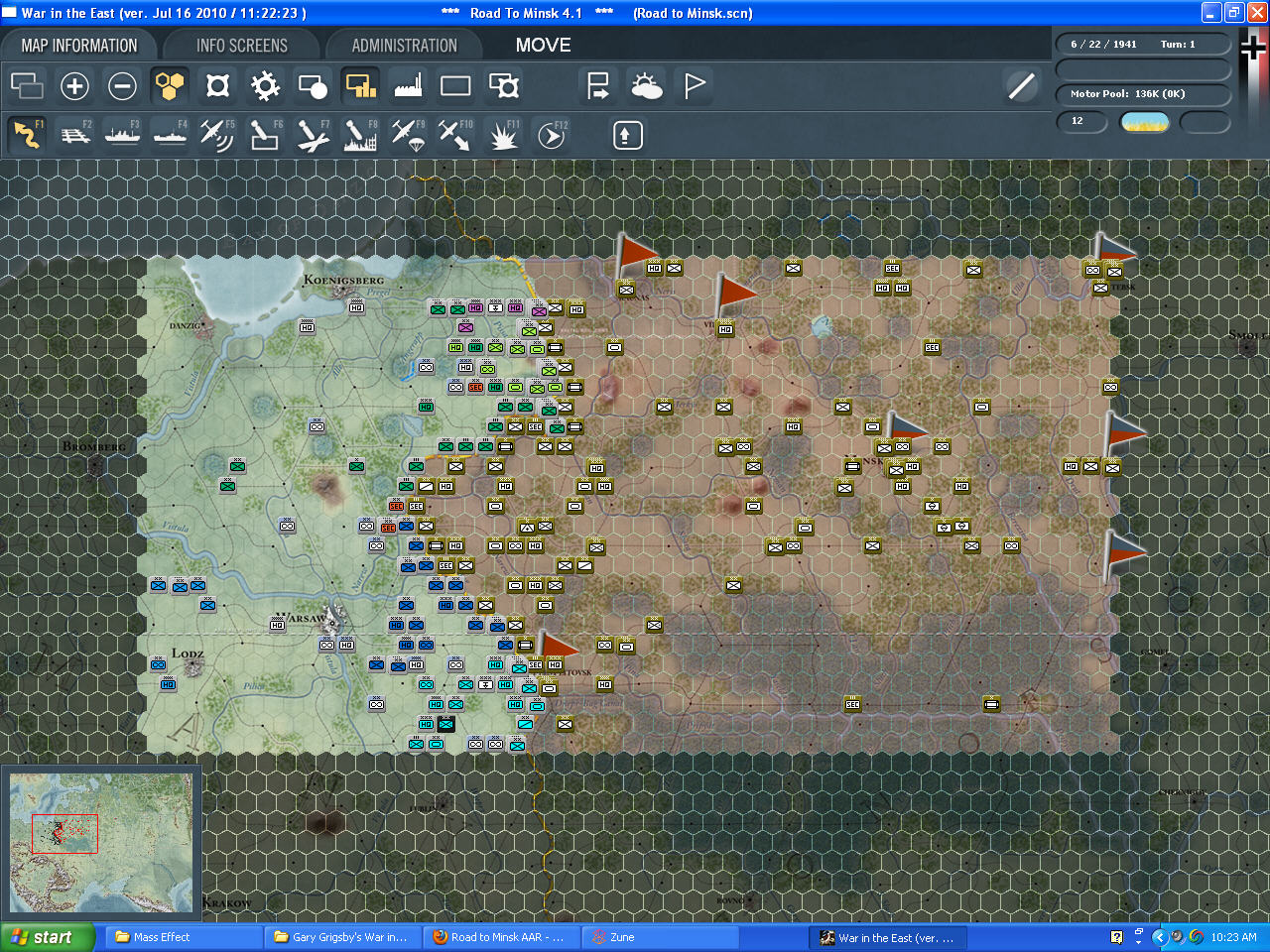
Task: Switch to Mass Effect taskbar window
Action: click(x=184, y=937)
